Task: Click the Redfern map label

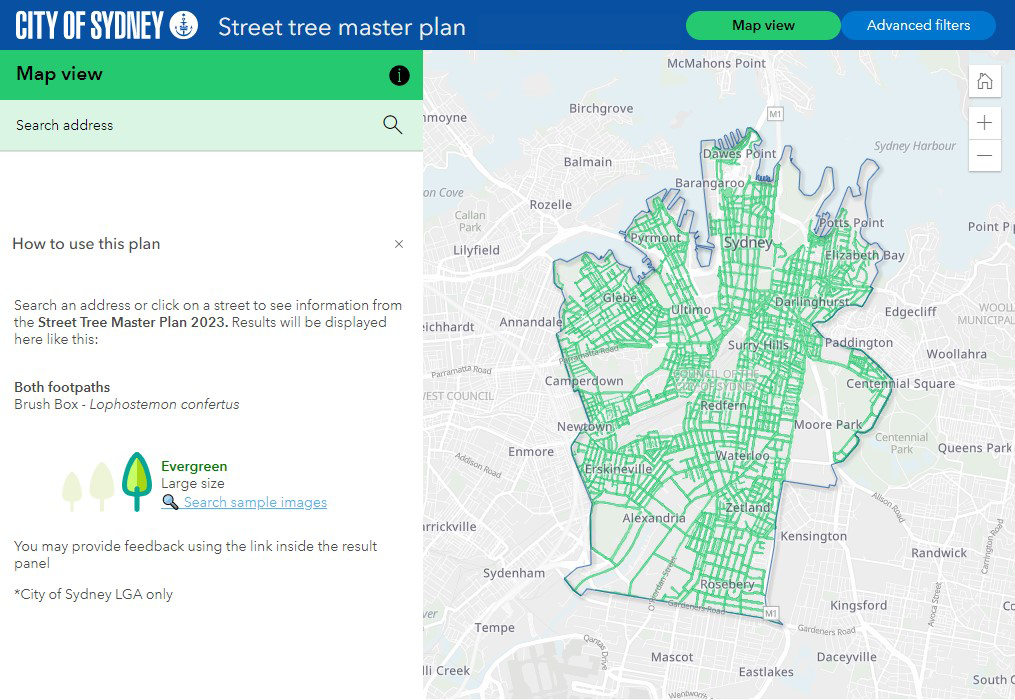Action: tap(723, 405)
